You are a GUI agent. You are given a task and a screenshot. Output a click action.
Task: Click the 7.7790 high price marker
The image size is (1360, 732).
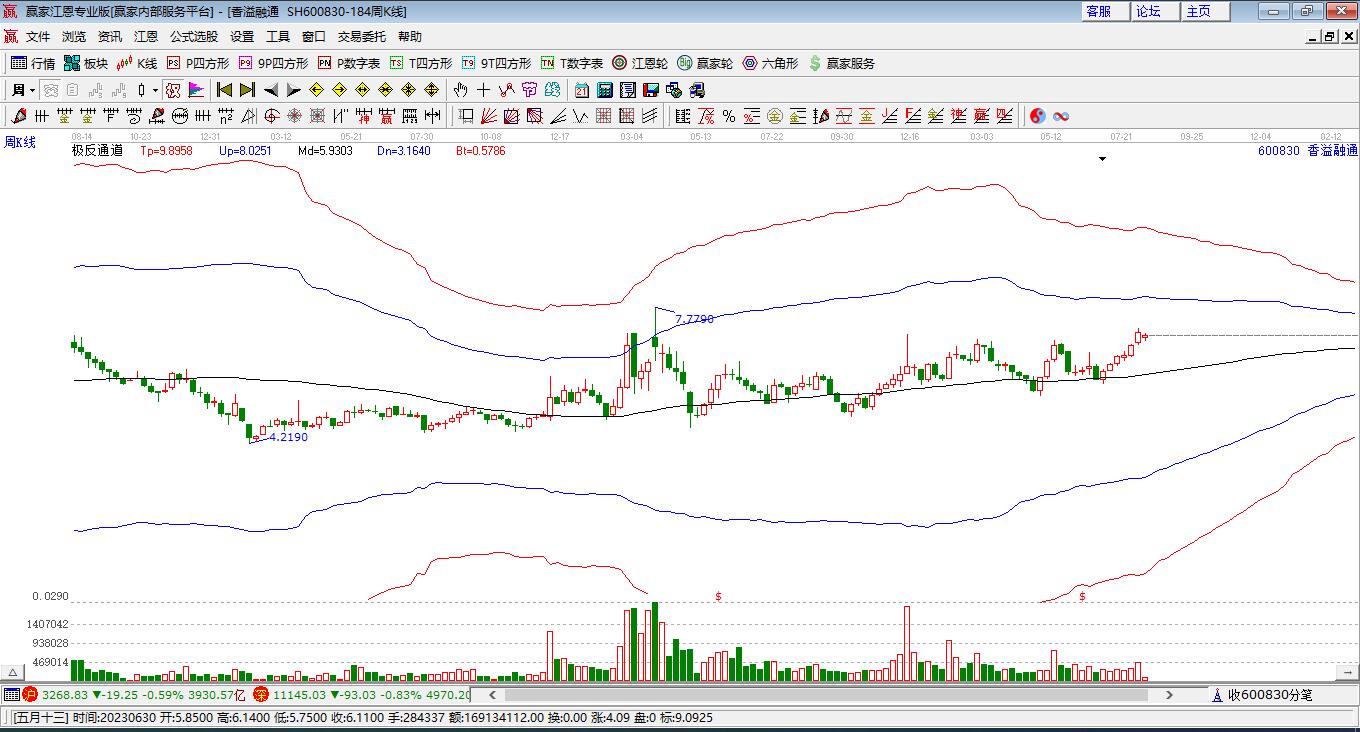coord(695,319)
